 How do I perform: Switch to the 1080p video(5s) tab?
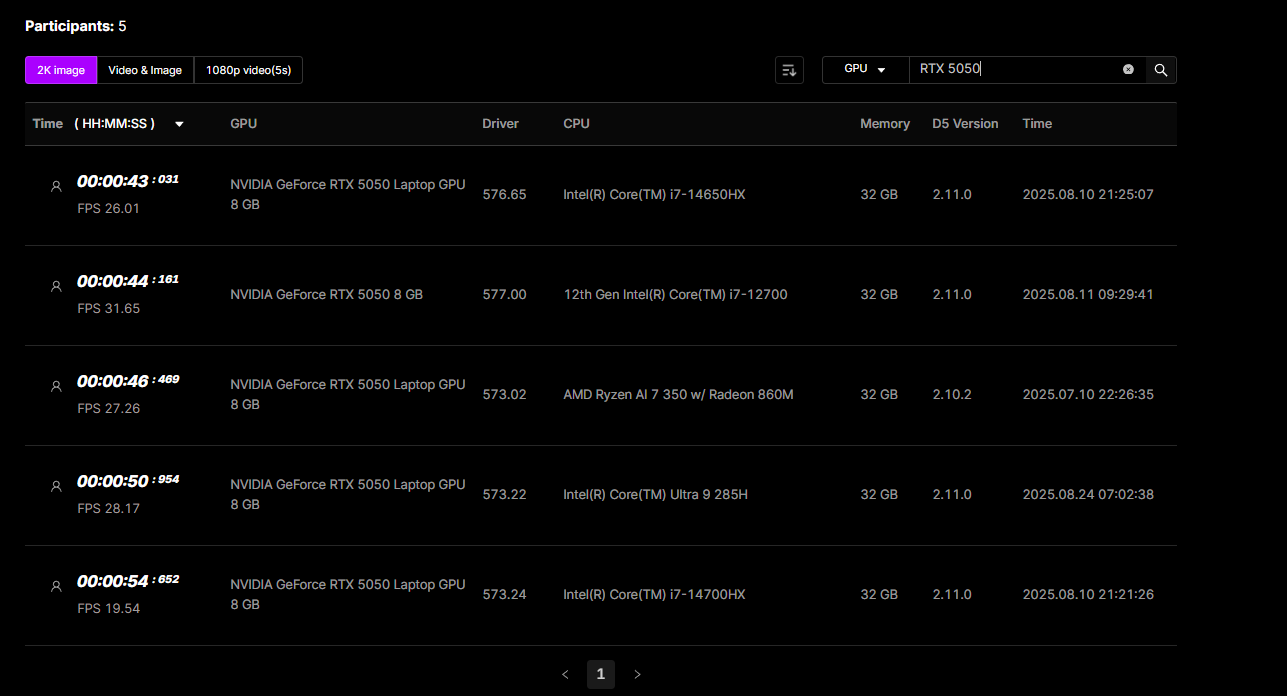[248, 70]
